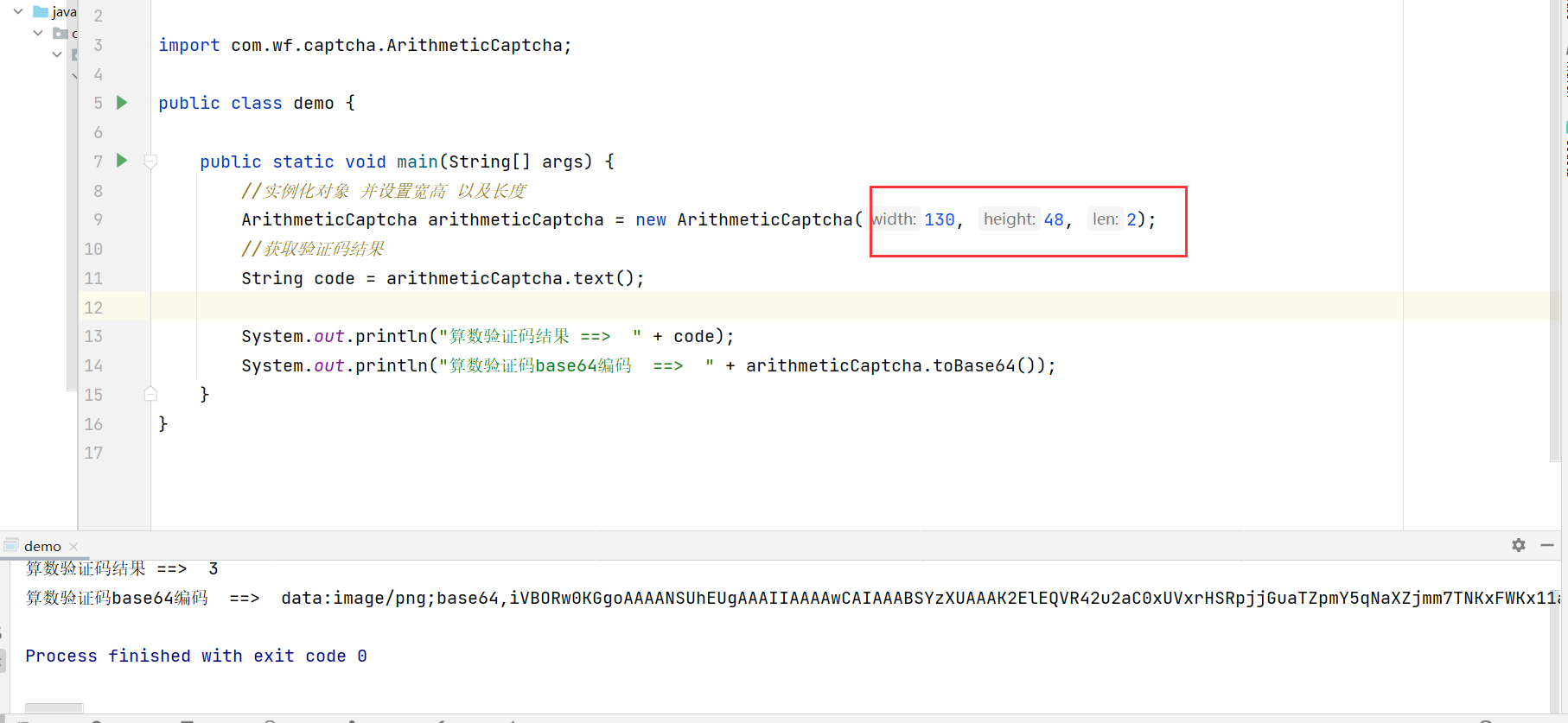Click String code declaration on line 11

coord(298,278)
